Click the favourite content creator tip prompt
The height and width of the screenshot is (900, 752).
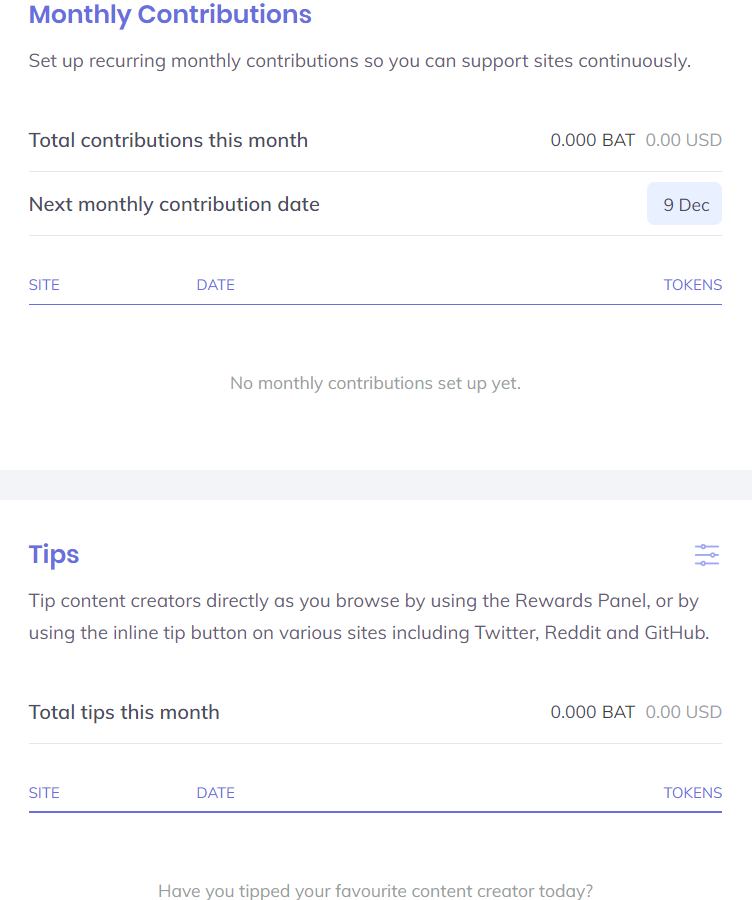click(x=375, y=891)
